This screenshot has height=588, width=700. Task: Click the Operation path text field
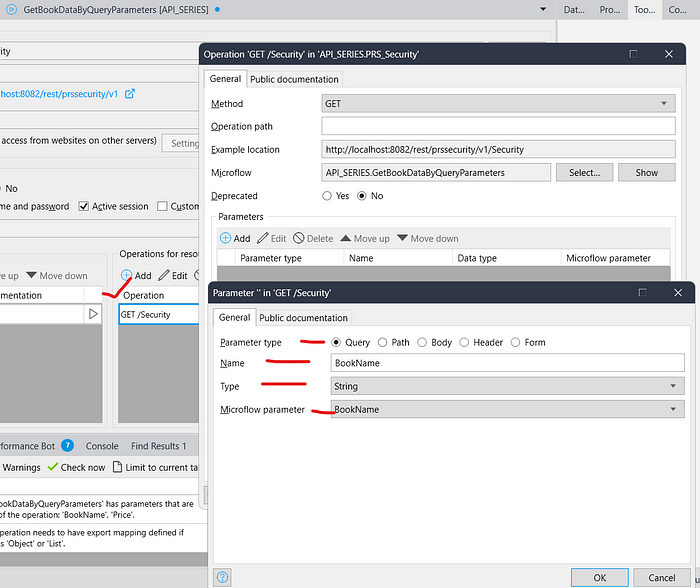point(498,126)
